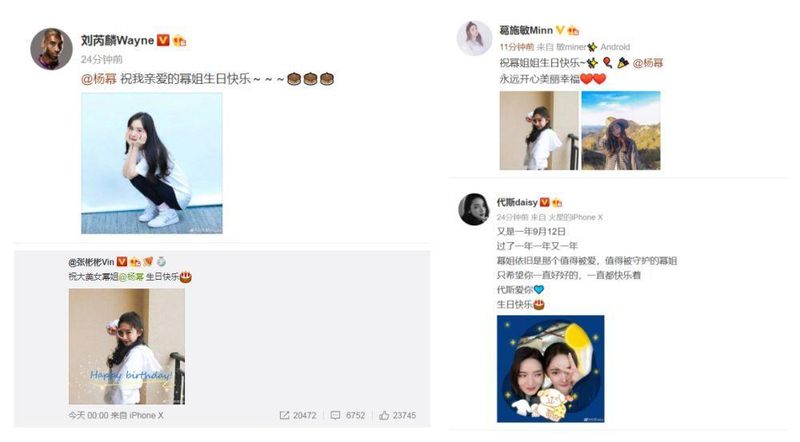The width and height of the screenshot is (800, 442).
Task: Click verified V badge beside 代斯daisy
Action: coord(544,202)
